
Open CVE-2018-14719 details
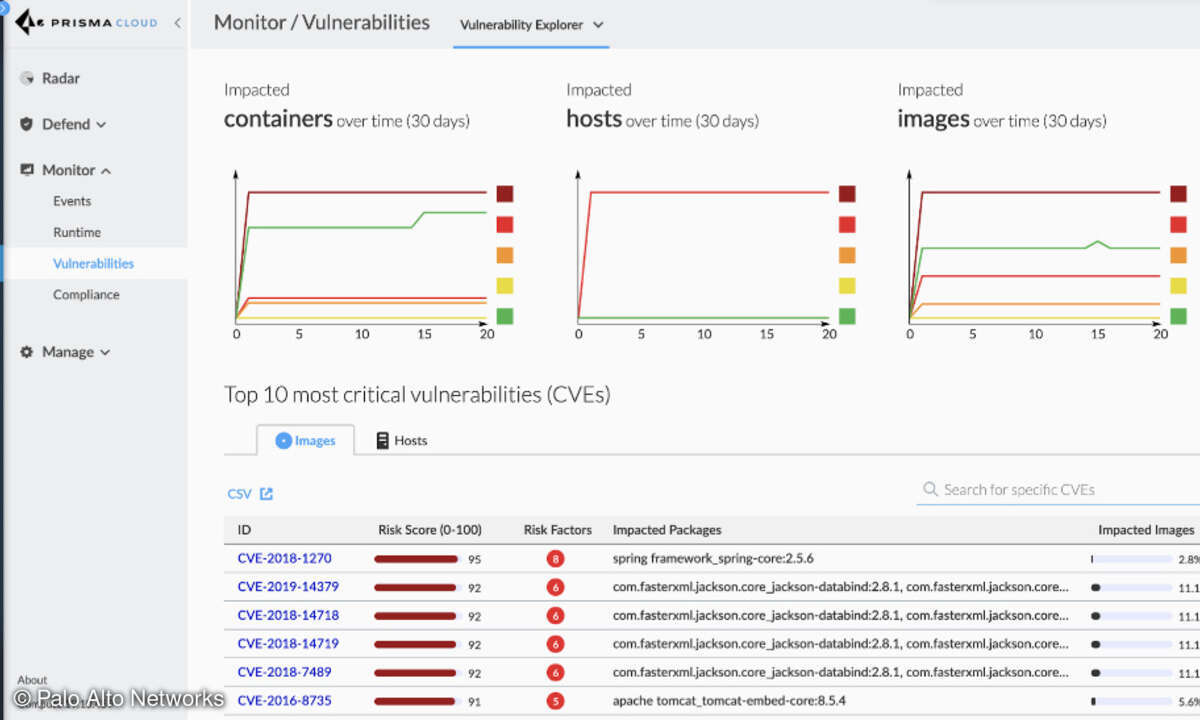[288, 644]
